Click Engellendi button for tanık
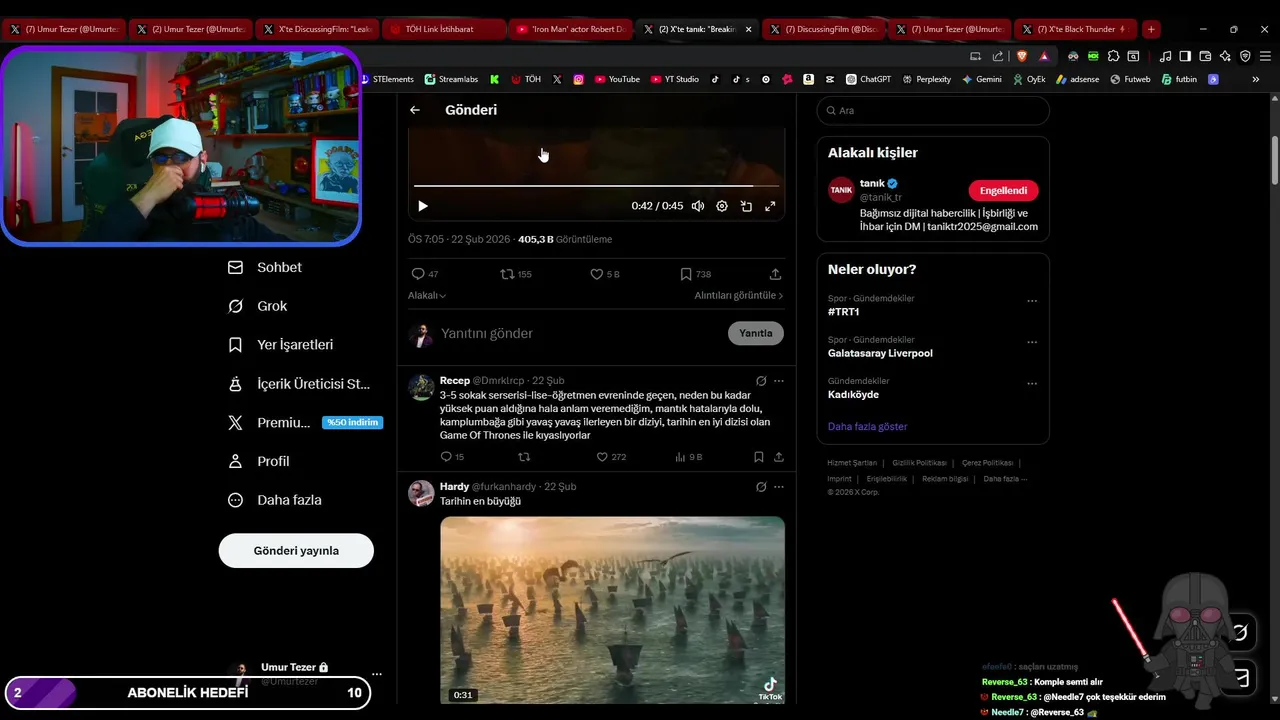Screen dimensions: 1280x720 (1003, 190)
